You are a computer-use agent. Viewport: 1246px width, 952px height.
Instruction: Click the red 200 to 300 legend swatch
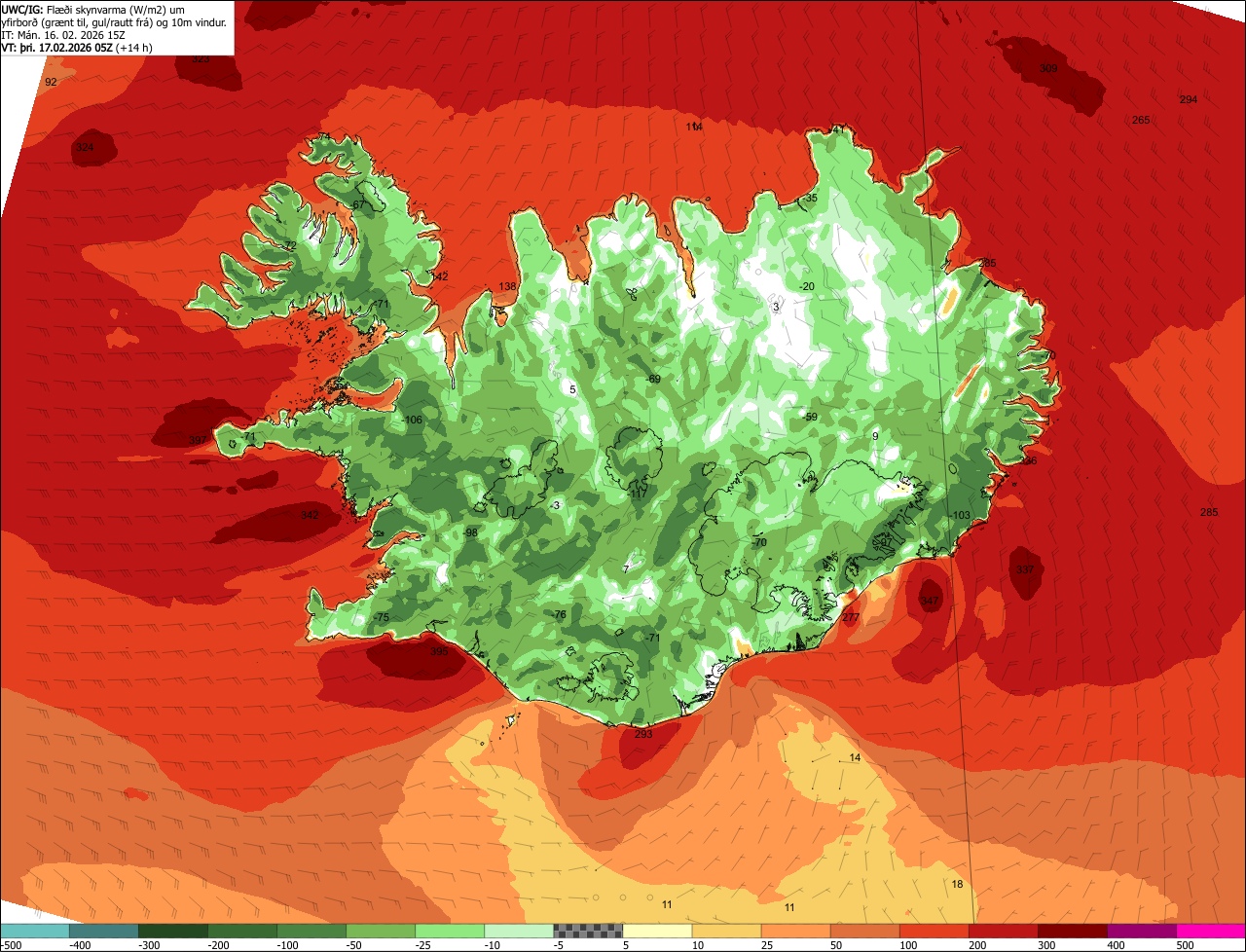(x=1003, y=931)
